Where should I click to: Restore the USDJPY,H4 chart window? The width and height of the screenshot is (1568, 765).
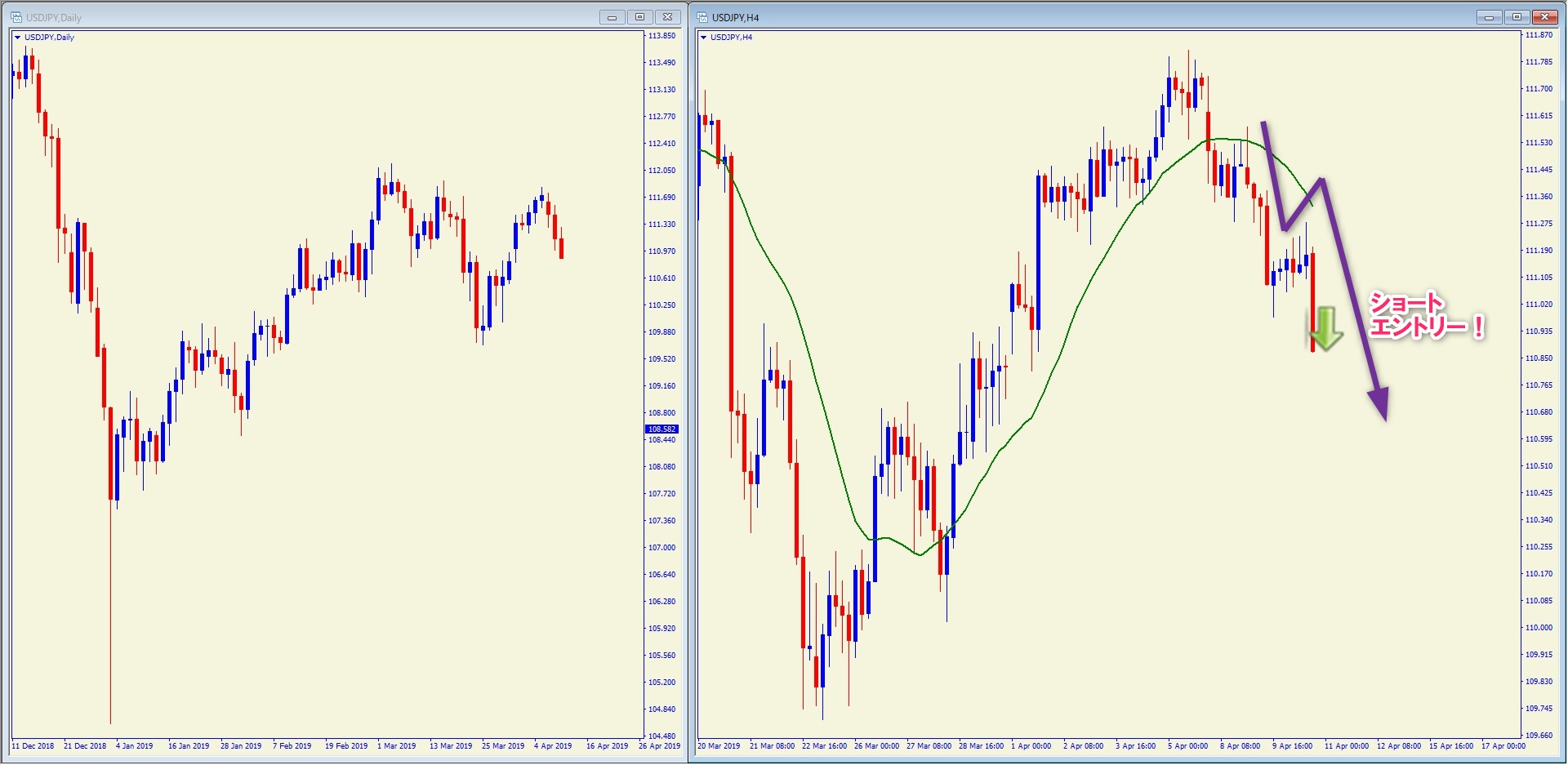click(x=1517, y=17)
